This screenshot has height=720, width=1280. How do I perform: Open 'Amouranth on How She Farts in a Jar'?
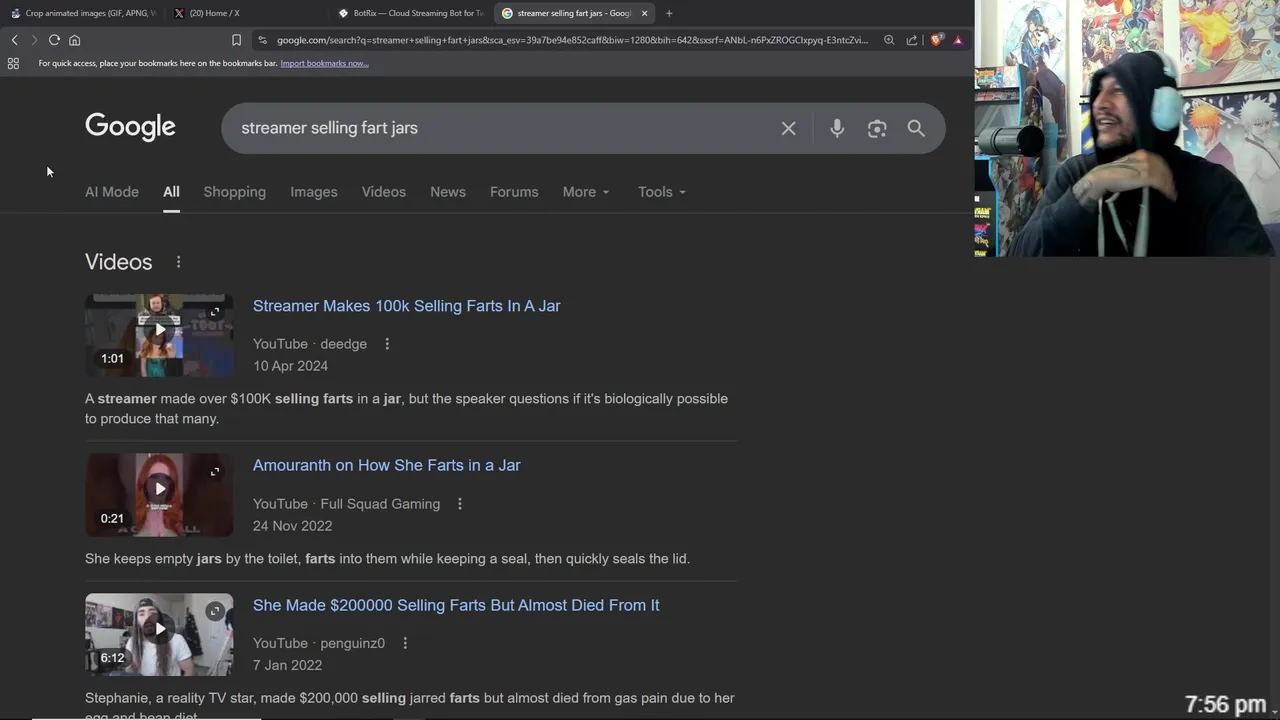click(x=386, y=465)
